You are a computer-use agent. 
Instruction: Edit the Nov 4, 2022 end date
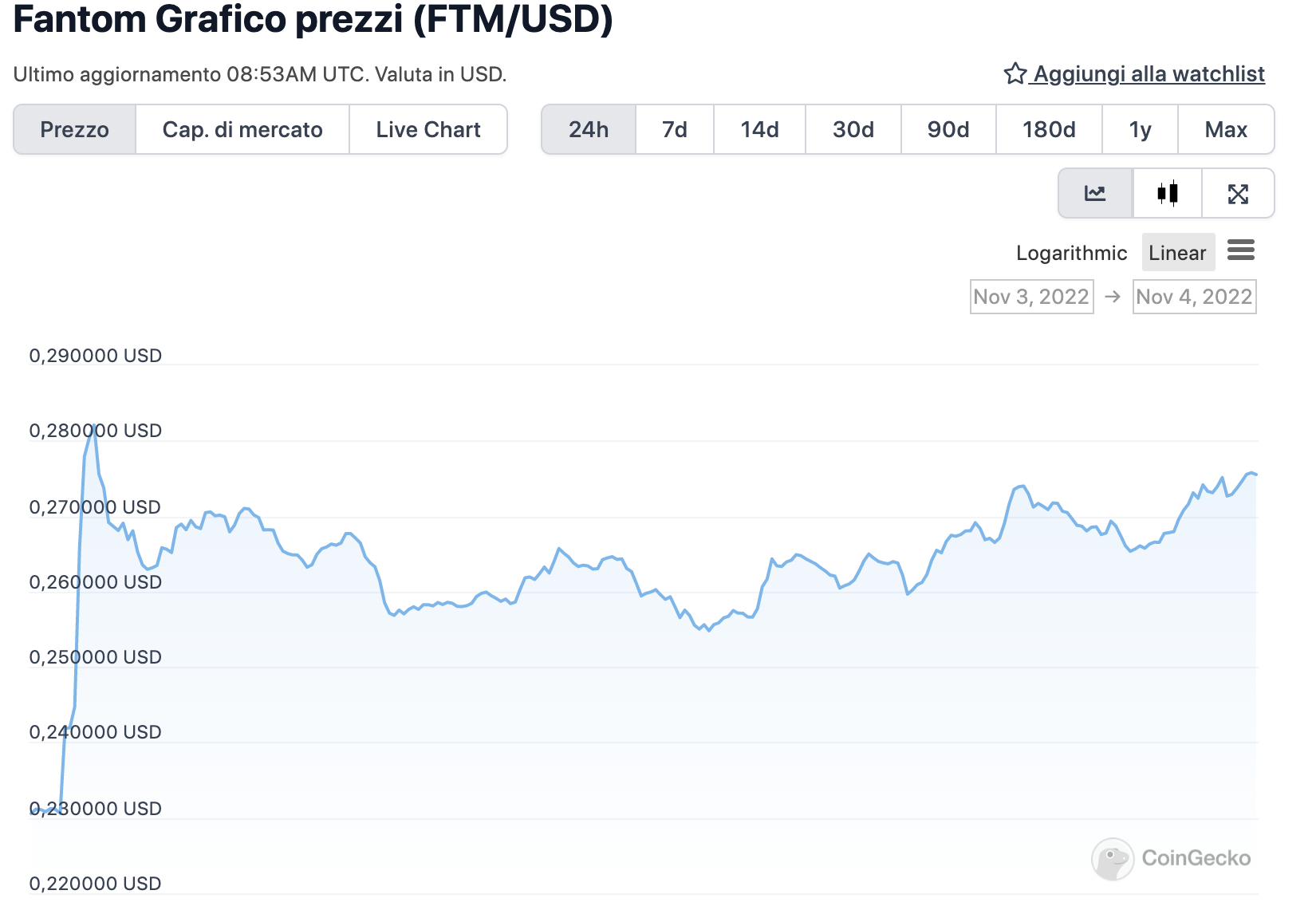click(1194, 297)
